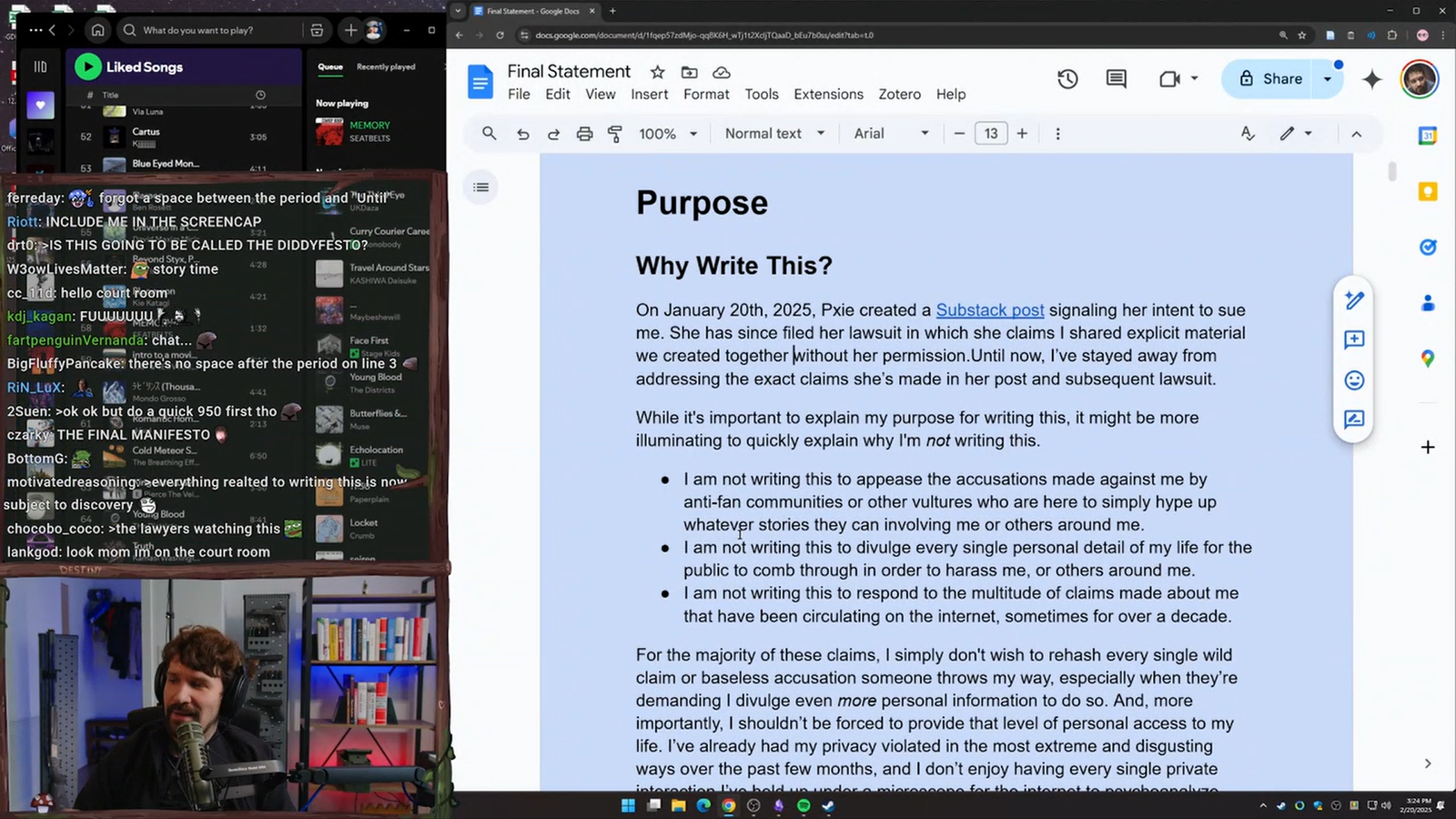
Task: Click the font size field showing 13
Action: 990,134
